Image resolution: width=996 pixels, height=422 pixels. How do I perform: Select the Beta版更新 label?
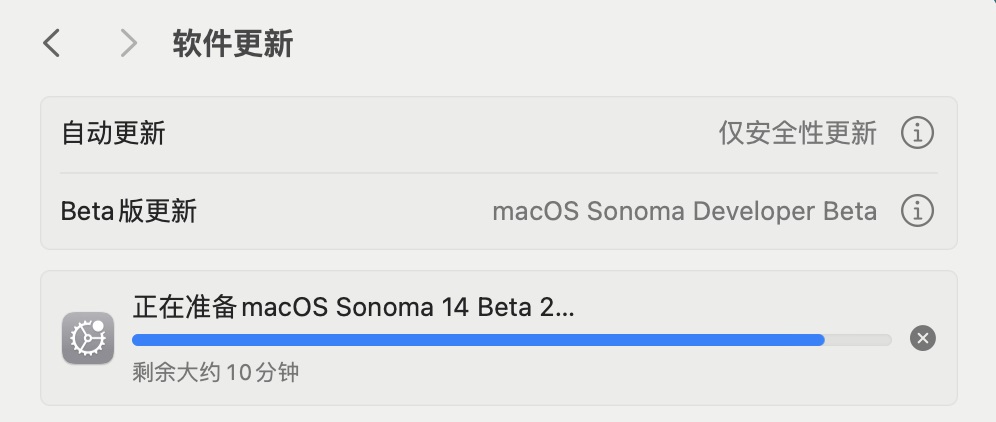[129, 212]
